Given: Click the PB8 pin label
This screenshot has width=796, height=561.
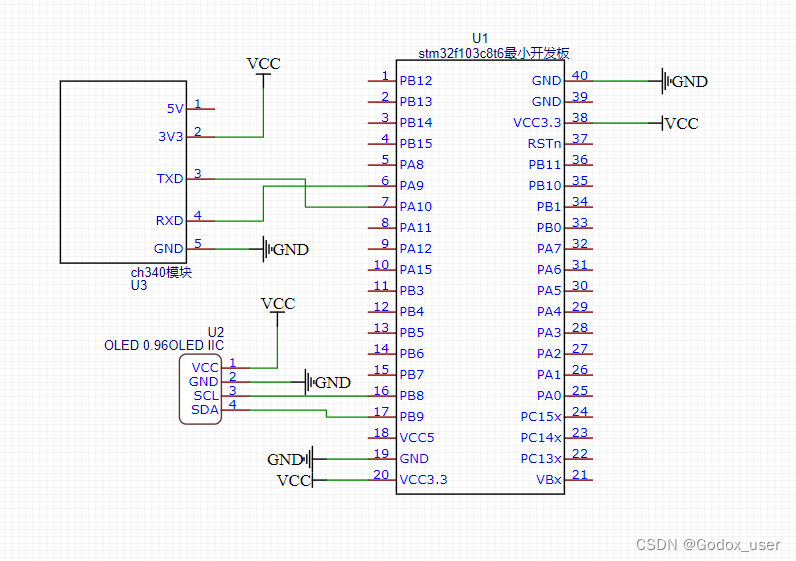Looking at the screenshot, I should pyautogui.click(x=412, y=395).
